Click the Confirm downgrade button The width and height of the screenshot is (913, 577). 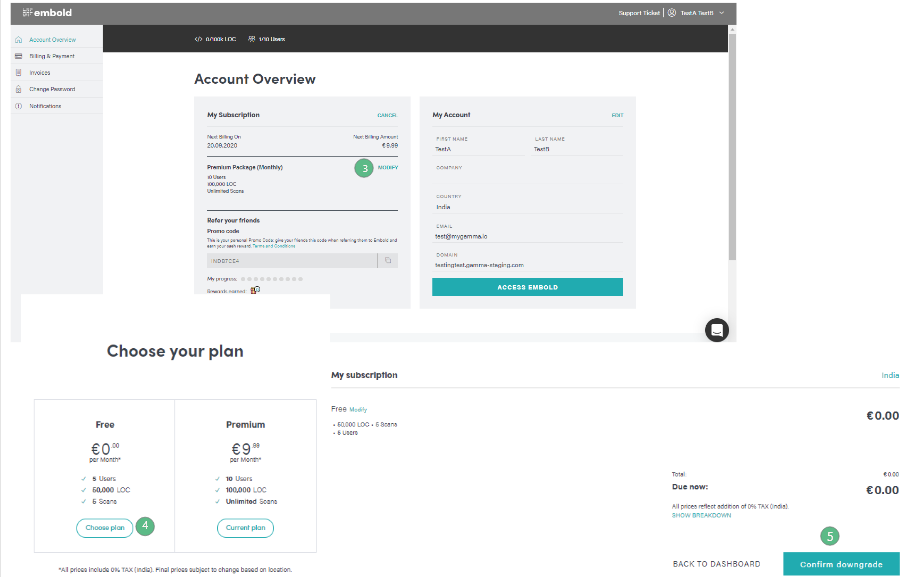coord(841,564)
